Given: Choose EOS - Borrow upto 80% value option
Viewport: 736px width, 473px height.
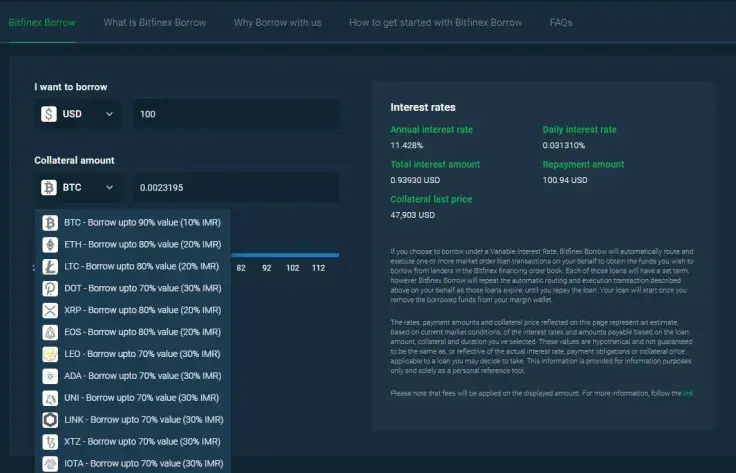Looking at the screenshot, I should (133, 332).
